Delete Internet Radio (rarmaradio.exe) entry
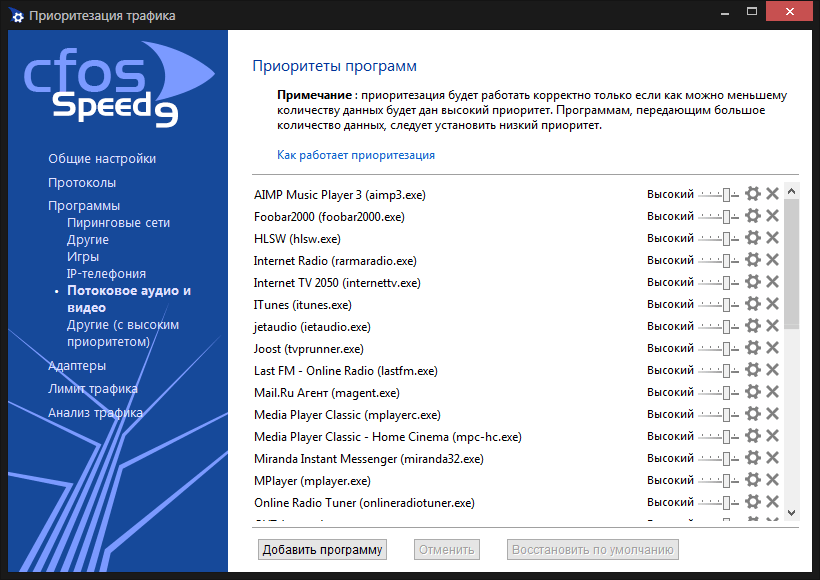The image size is (820, 580). click(x=772, y=260)
